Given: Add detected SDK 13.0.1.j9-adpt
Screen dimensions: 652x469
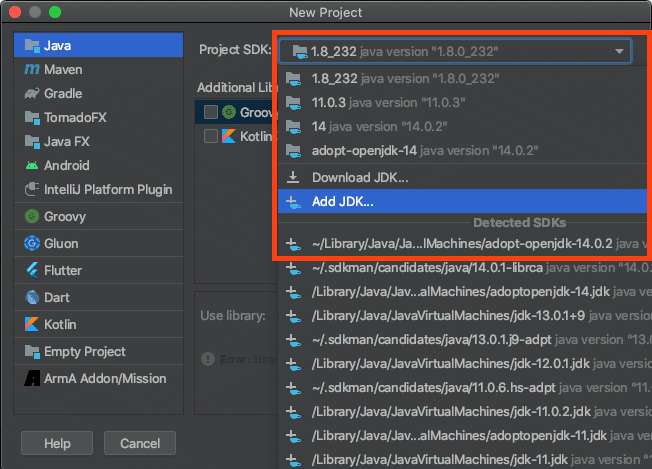Looking at the screenshot, I should tap(465, 340).
